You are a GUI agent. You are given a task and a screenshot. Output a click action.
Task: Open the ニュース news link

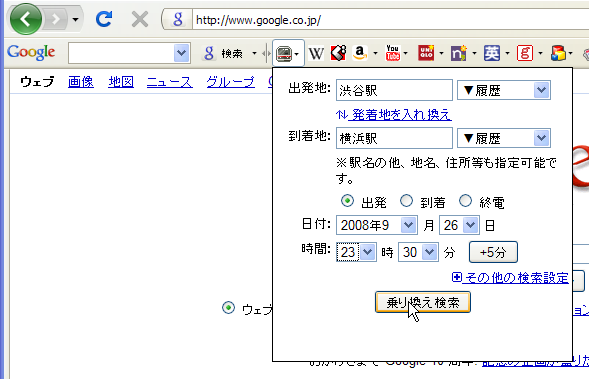169,82
